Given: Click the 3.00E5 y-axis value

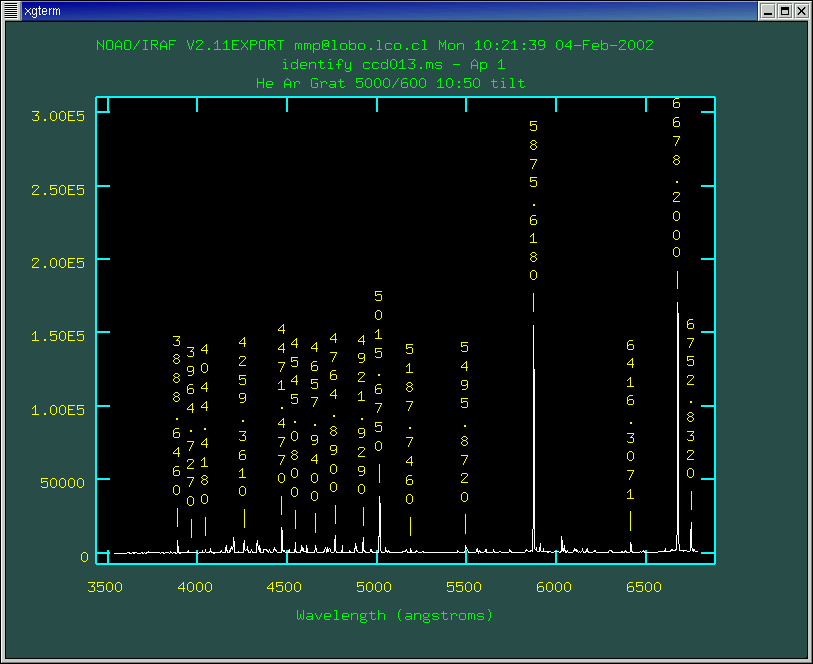Looking at the screenshot, I should pos(58,116).
